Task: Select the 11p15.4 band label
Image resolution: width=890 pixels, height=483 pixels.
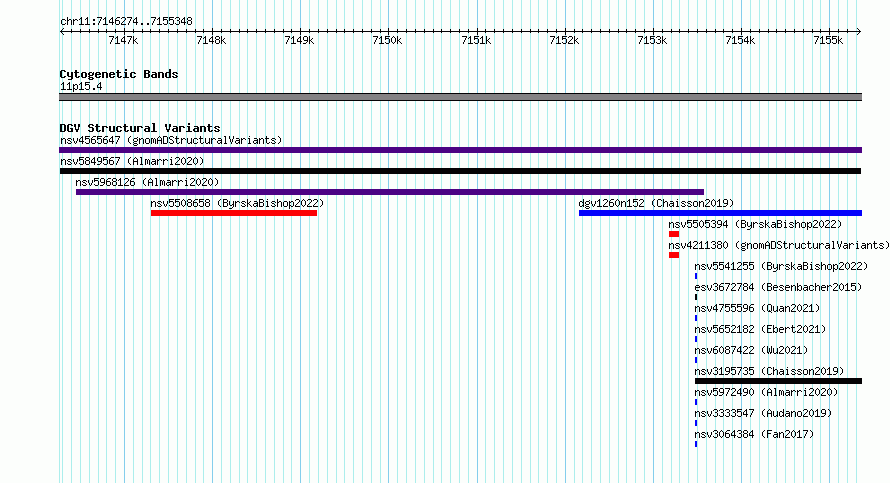Action: point(81,86)
